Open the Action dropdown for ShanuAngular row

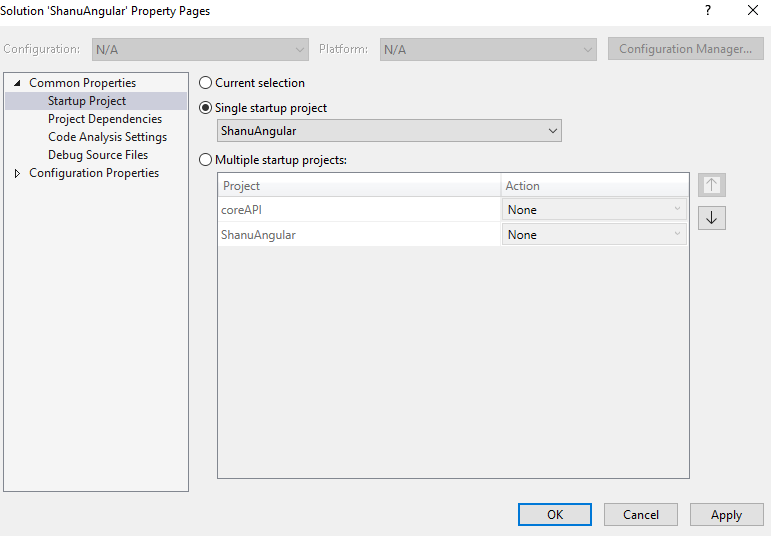pyautogui.click(x=594, y=235)
